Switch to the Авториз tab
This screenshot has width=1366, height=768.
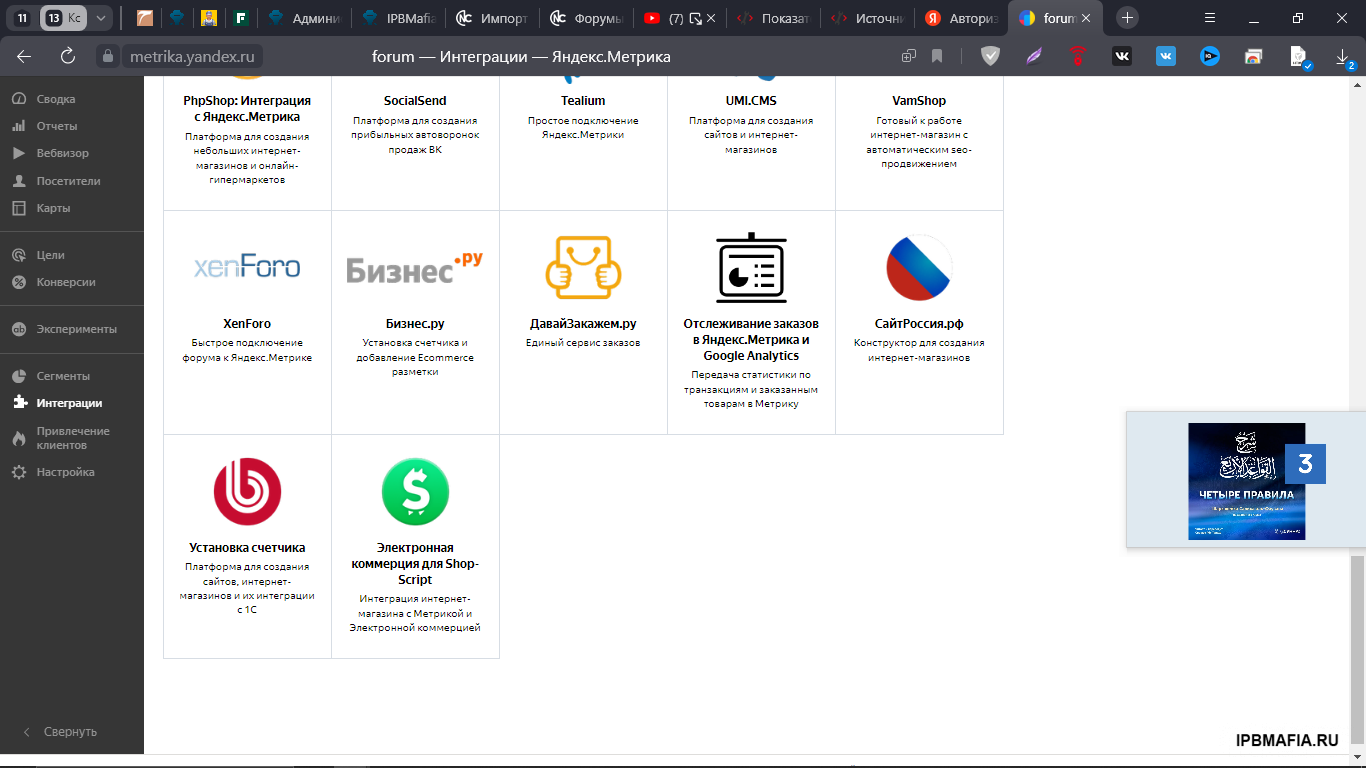pyautogui.click(x=961, y=18)
